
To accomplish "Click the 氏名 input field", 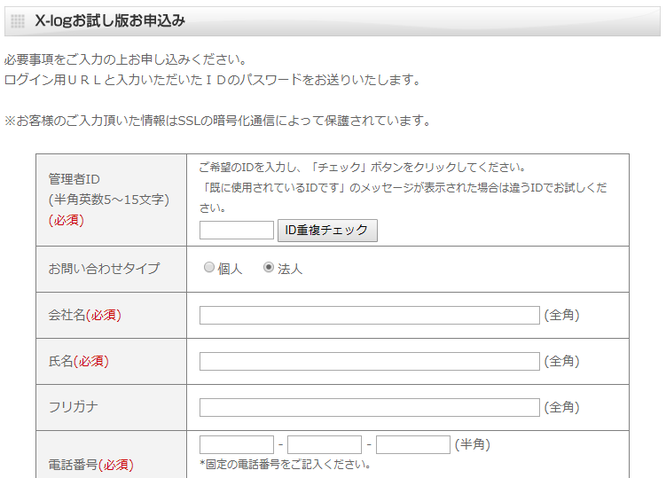I will click(x=370, y=362).
